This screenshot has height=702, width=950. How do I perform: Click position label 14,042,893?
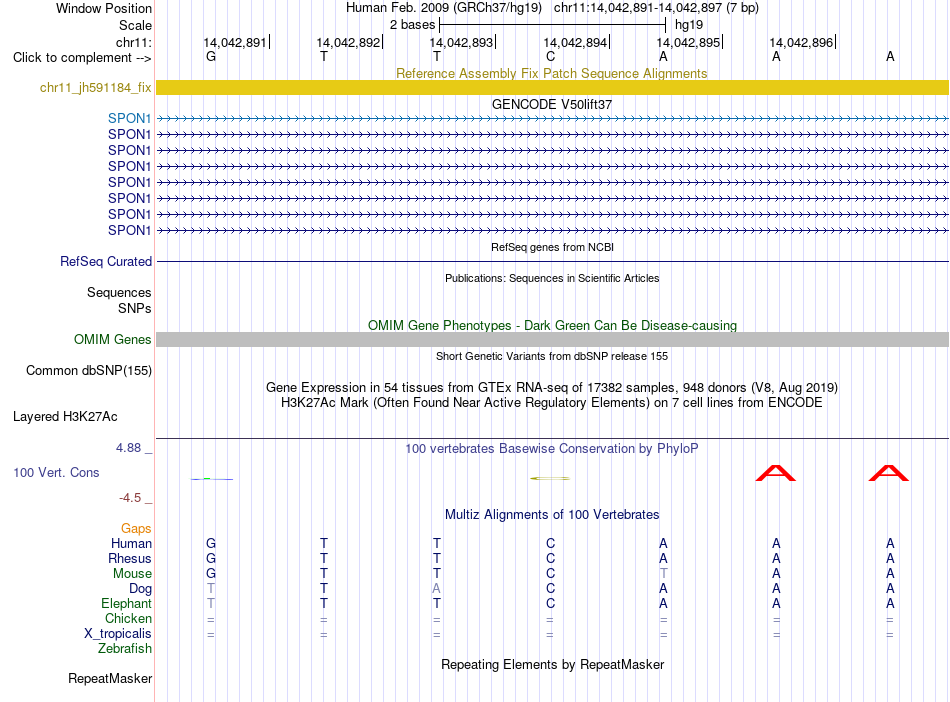[462, 42]
